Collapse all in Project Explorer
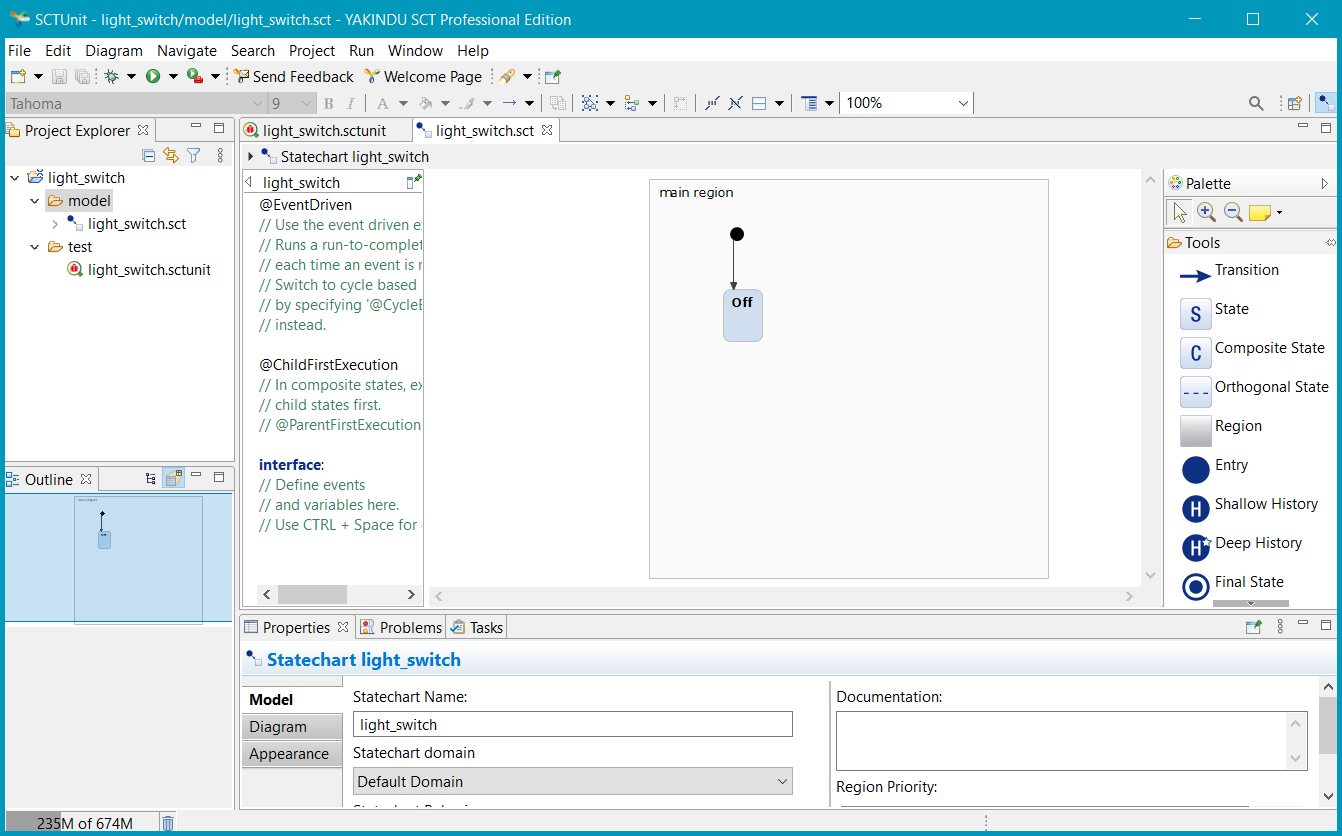 pos(148,155)
